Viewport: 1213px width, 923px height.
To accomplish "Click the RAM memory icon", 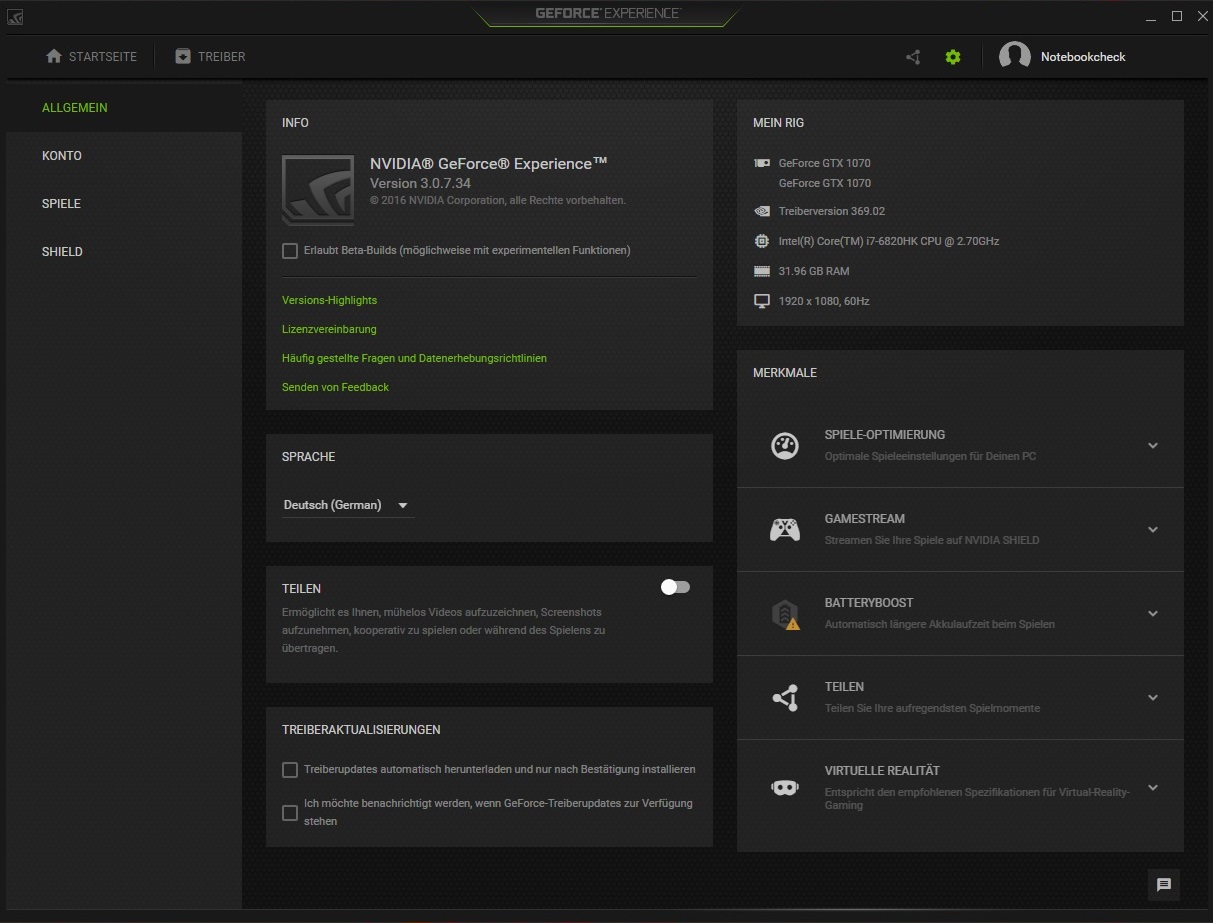I will 762,271.
